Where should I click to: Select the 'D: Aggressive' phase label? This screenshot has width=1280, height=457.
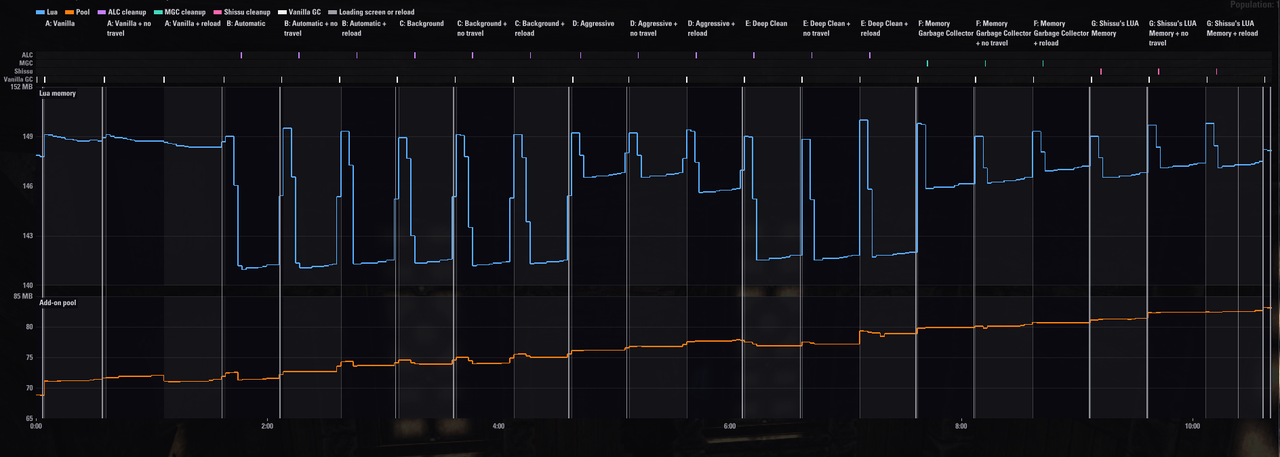tap(593, 23)
